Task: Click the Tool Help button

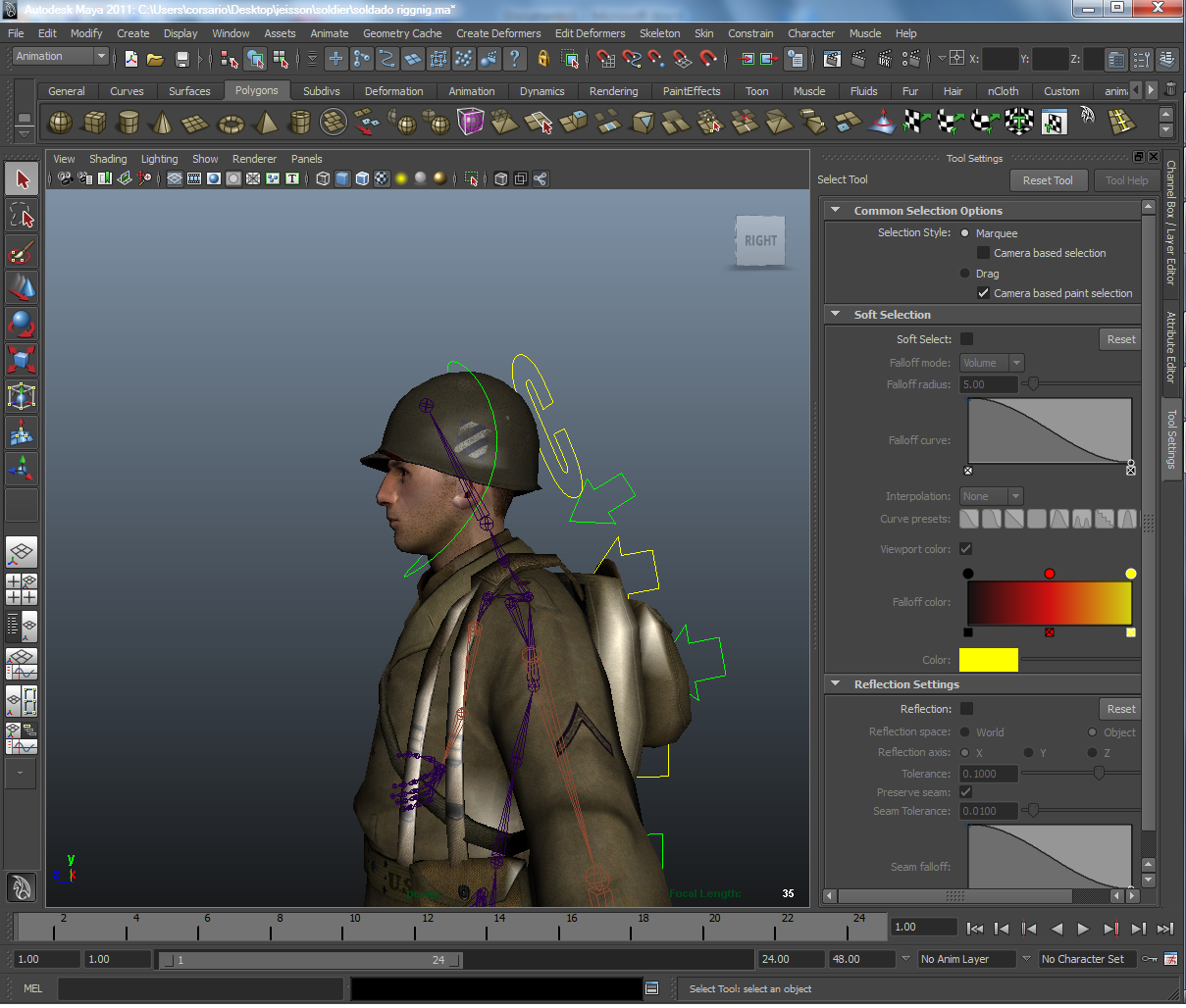Action: (x=1126, y=180)
